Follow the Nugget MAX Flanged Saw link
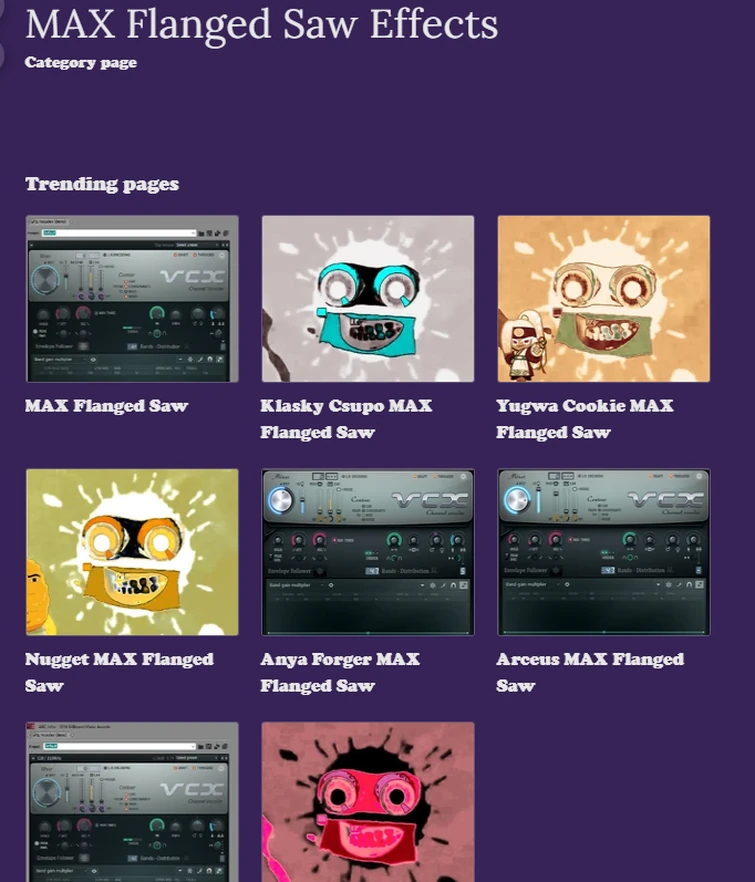The height and width of the screenshot is (882, 755). pyautogui.click(x=119, y=672)
